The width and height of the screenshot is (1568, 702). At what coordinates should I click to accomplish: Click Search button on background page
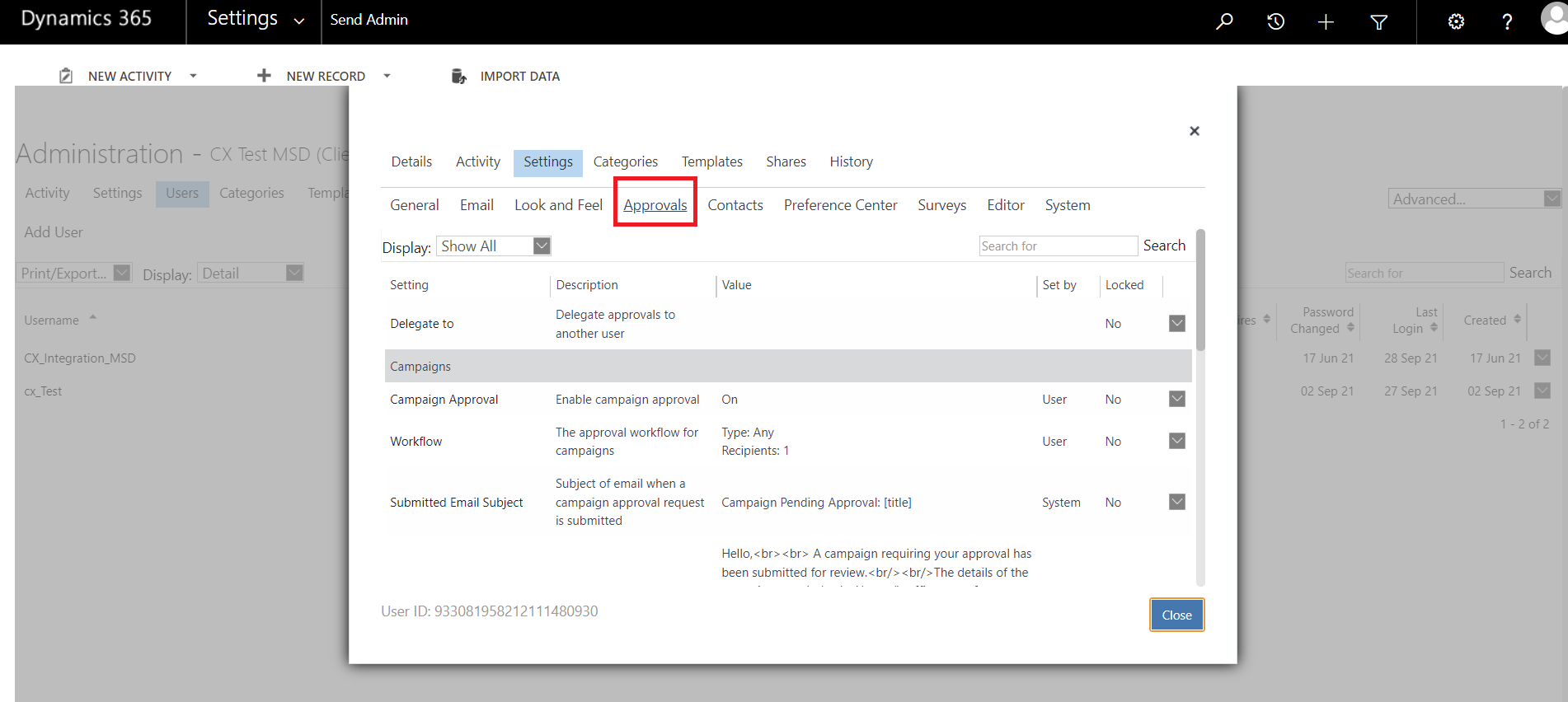coord(1530,273)
